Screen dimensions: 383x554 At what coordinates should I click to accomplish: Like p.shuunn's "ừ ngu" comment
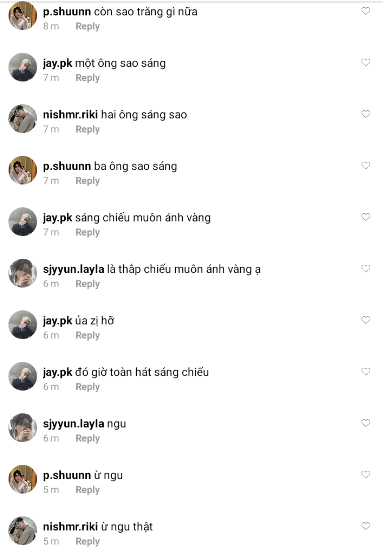click(x=366, y=475)
